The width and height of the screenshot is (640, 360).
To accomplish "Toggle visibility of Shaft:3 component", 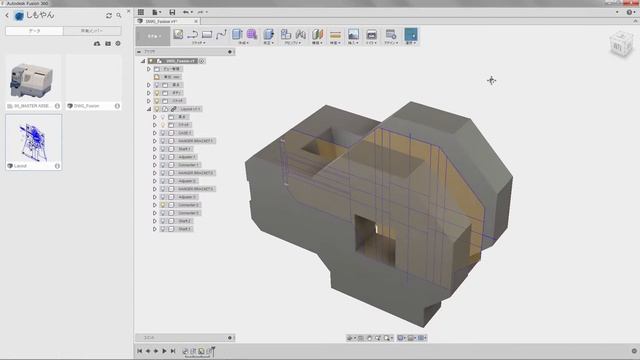I will coord(163,229).
